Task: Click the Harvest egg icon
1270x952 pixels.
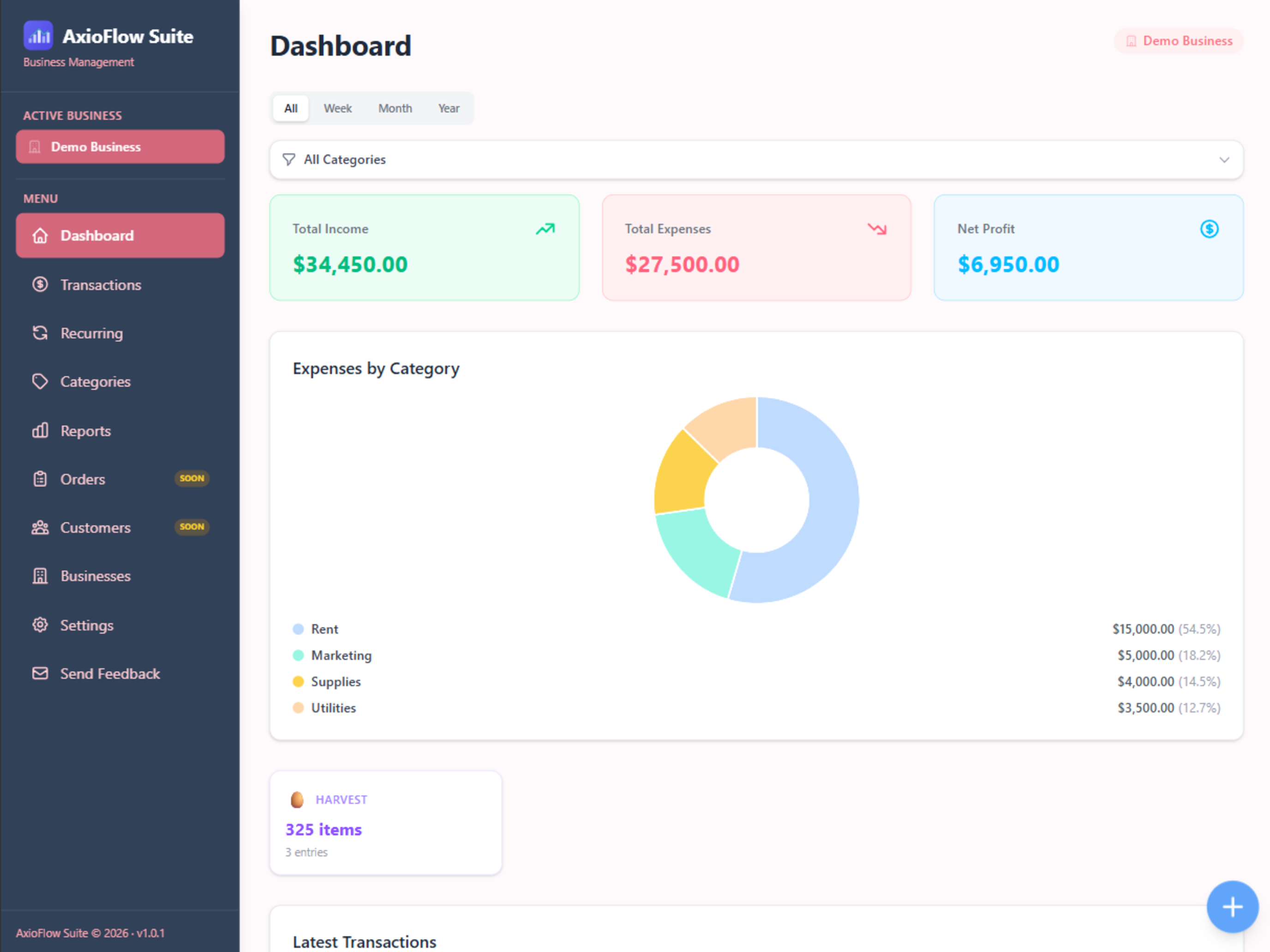Action: tap(297, 799)
